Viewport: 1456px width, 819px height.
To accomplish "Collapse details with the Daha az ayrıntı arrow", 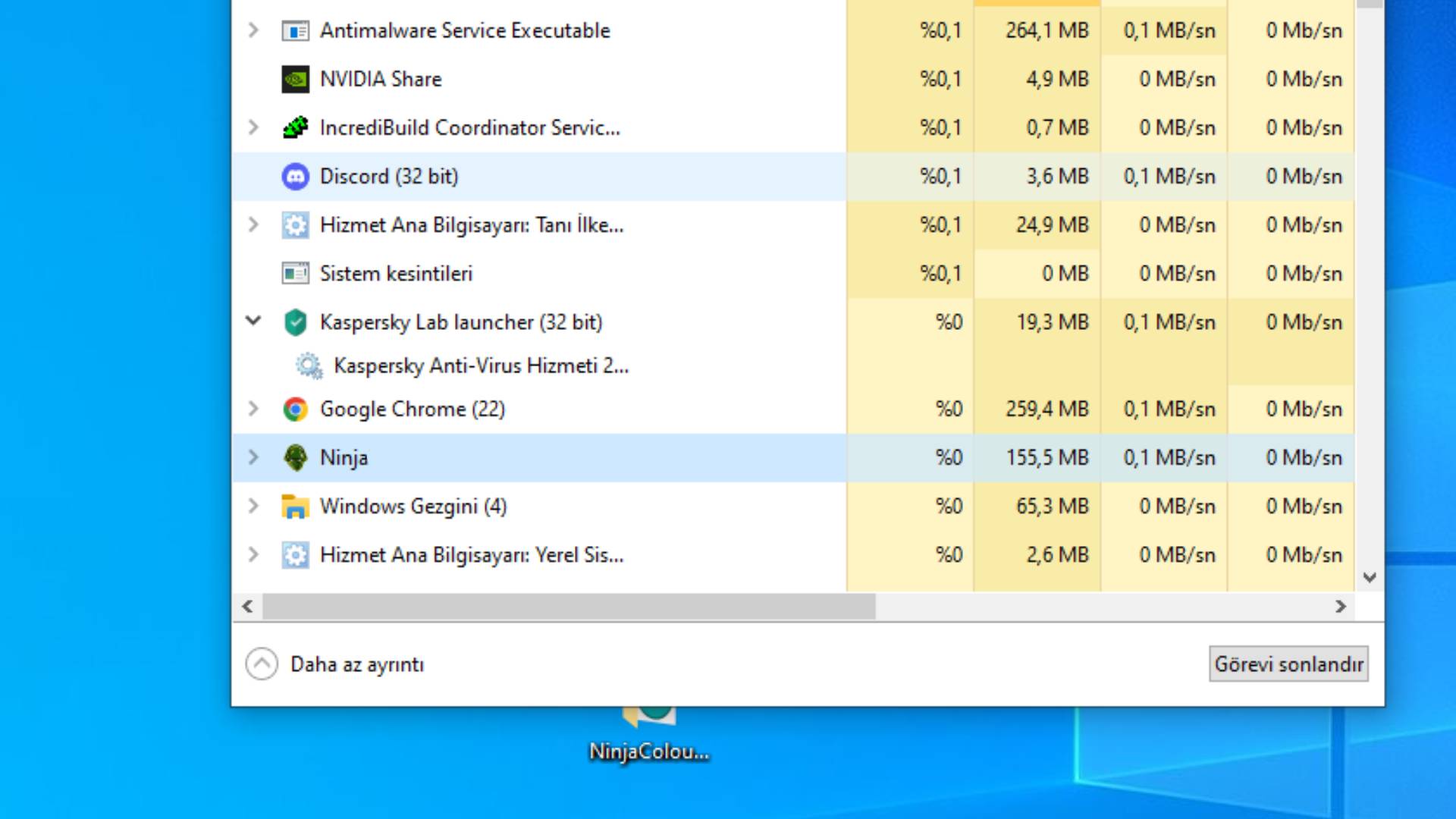I will 262,664.
